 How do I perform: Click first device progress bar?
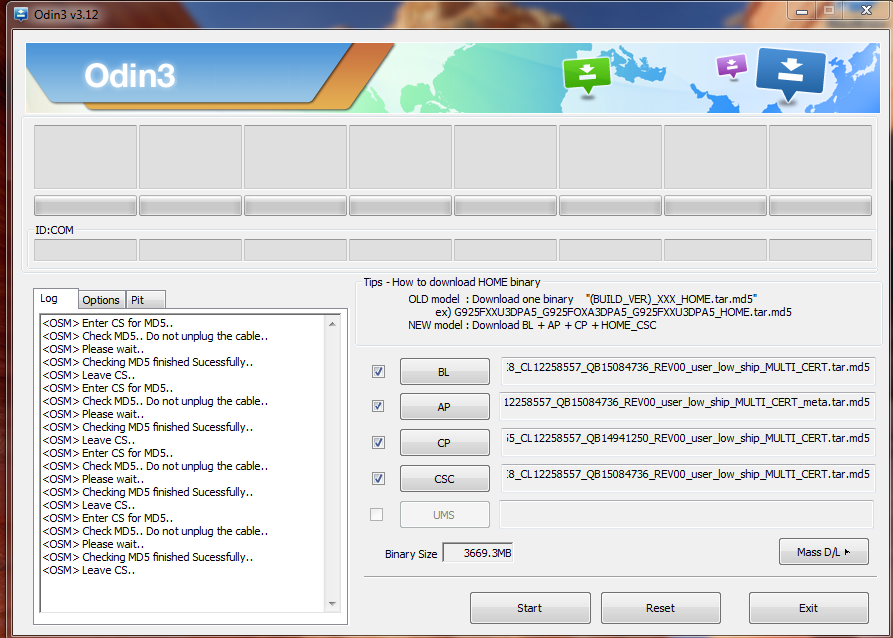coord(85,206)
